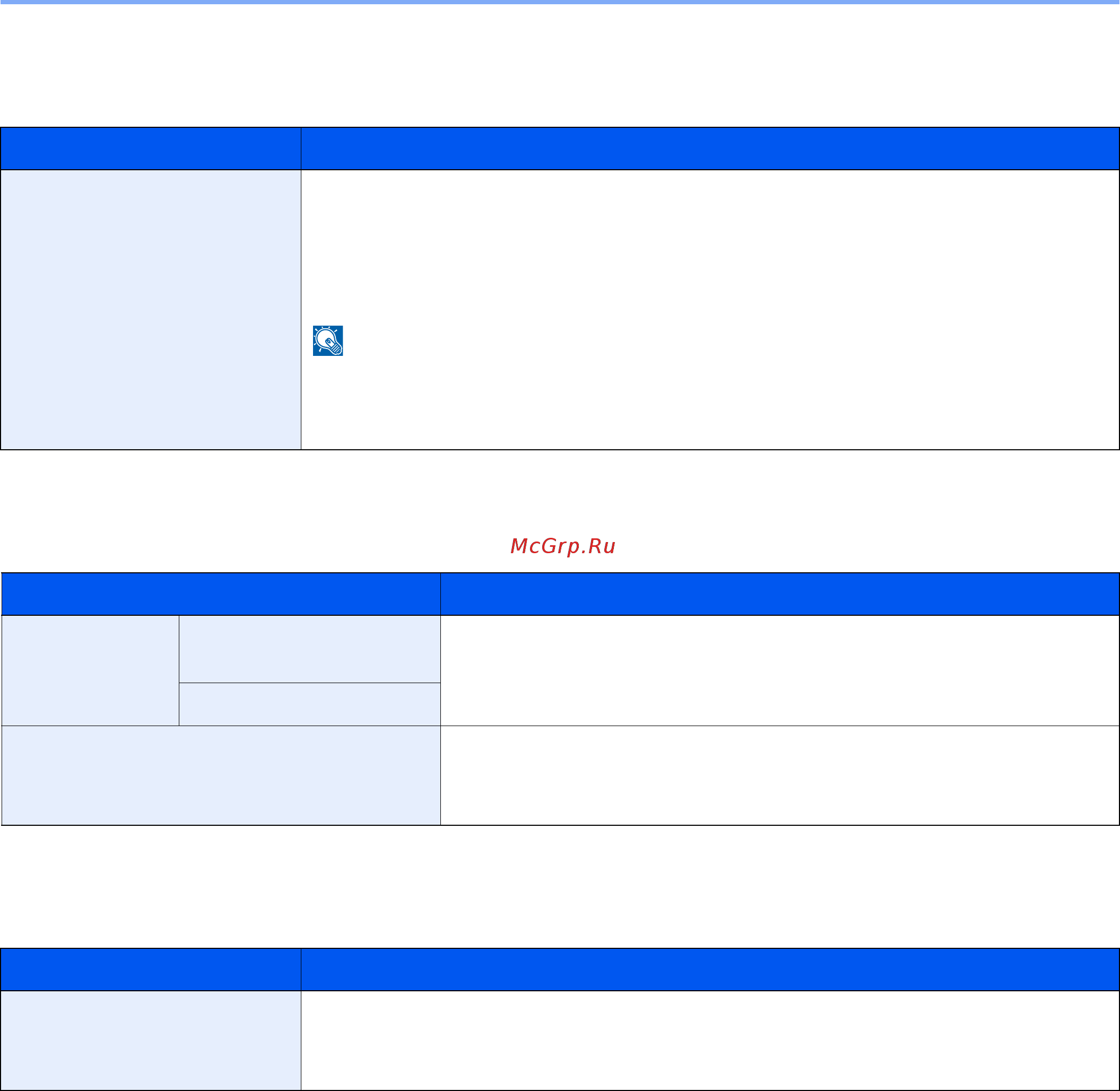The width and height of the screenshot is (1120, 1091).
Task: Select the white cell containing the lightbulb icon
Action: 710,309
